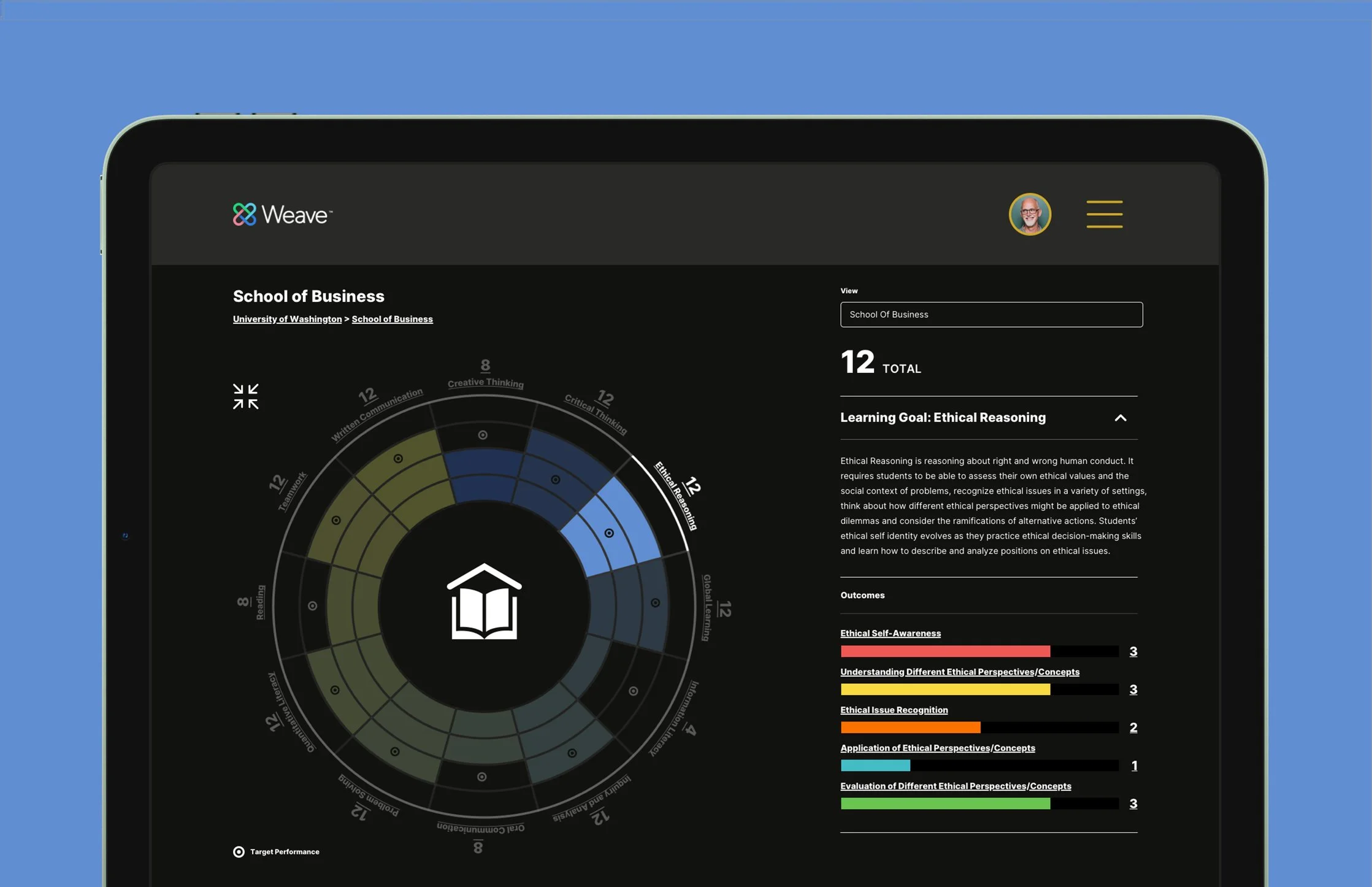Click the target marker in Information Literacy segment

click(633, 691)
